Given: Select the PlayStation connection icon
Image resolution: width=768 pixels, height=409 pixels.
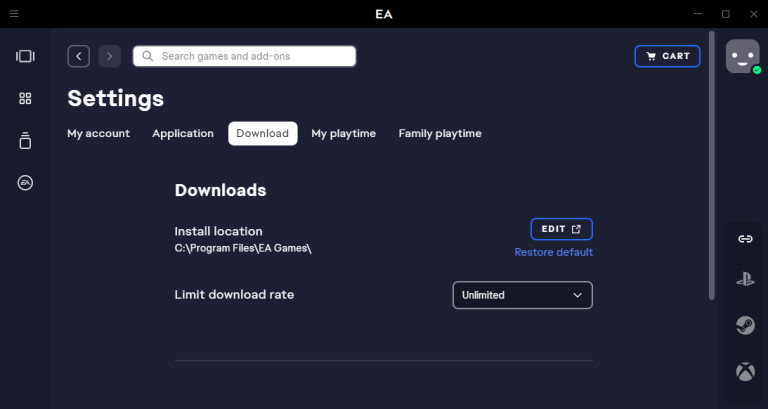Looking at the screenshot, I should (x=745, y=281).
